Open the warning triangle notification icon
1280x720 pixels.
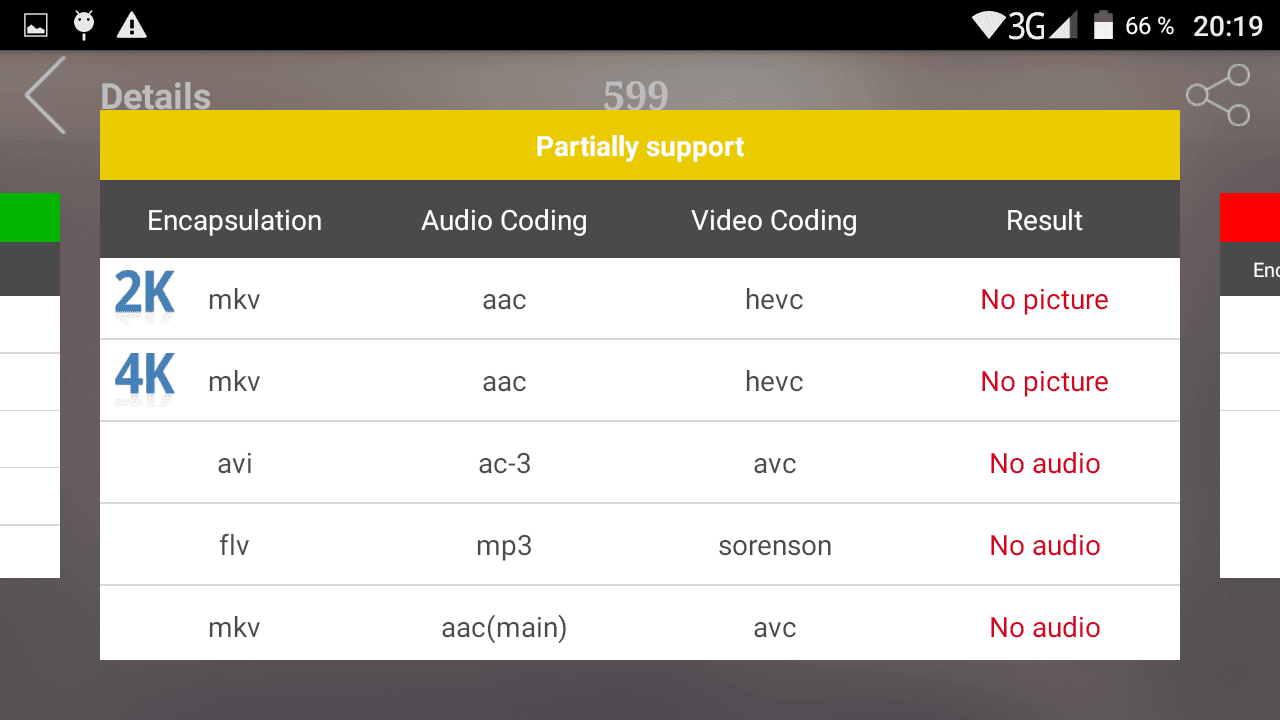pyautogui.click(x=131, y=25)
